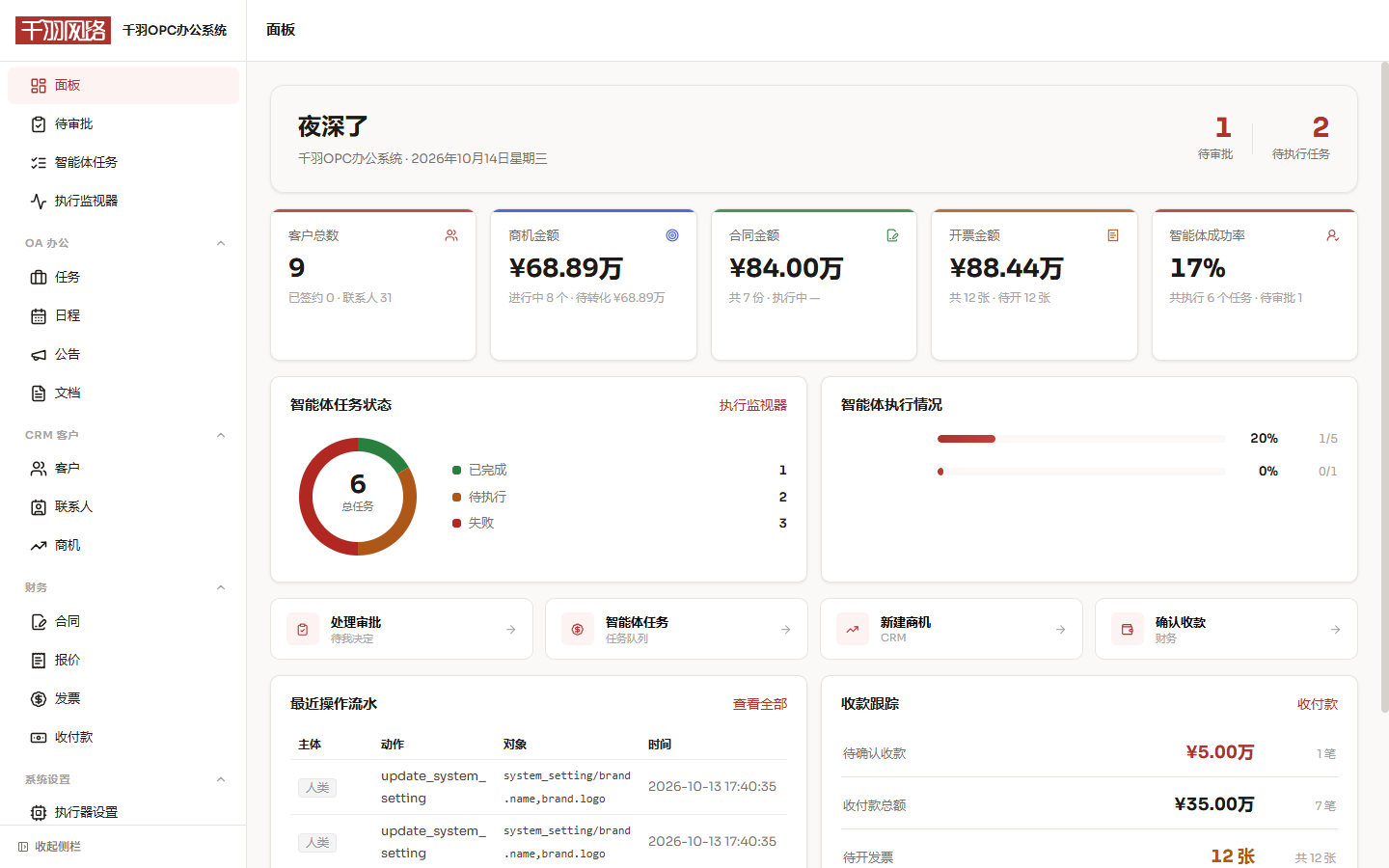Open the 商机 trend icon in sidebar

(x=39, y=545)
